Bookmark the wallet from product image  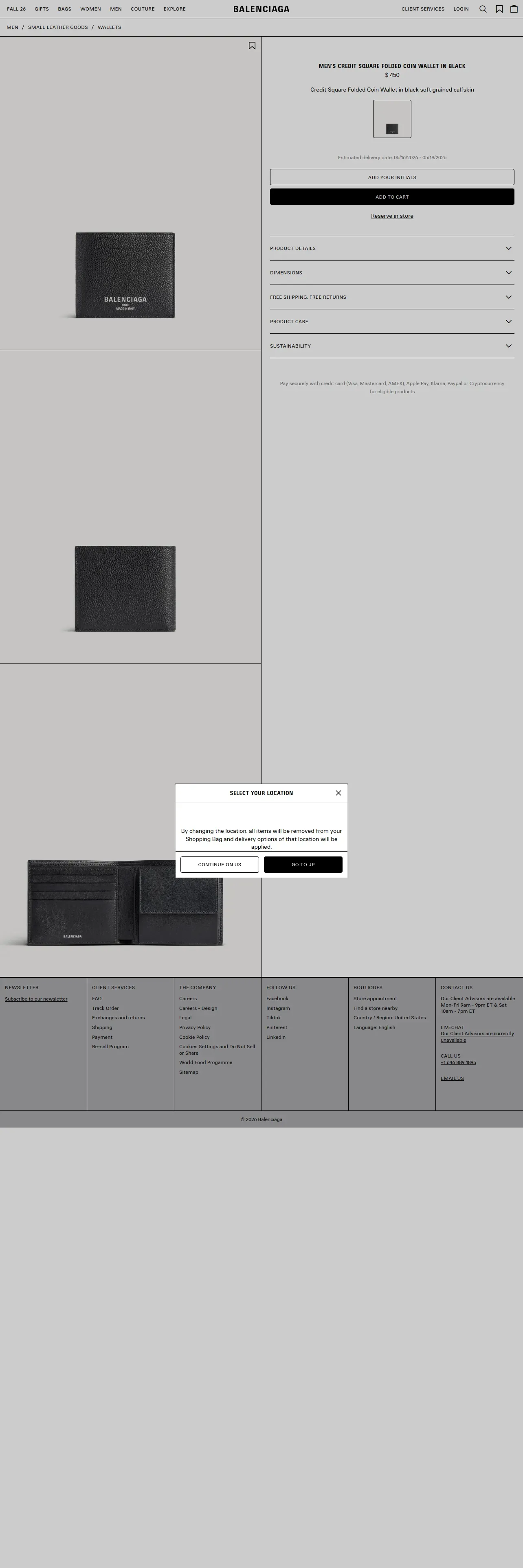point(252,46)
